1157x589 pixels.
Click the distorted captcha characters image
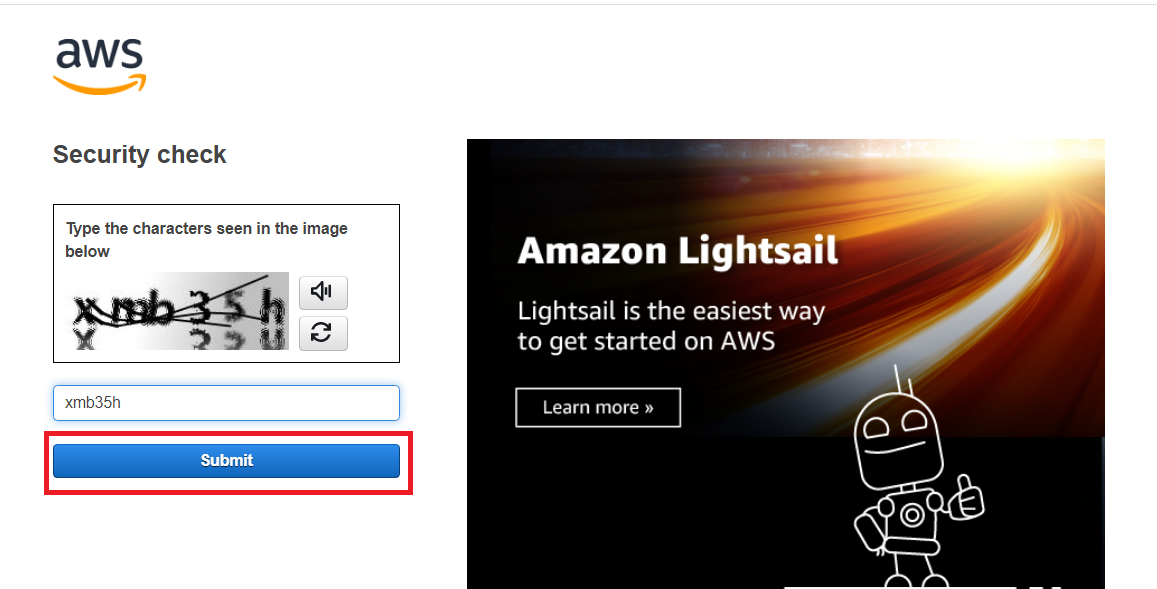coord(179,311)
